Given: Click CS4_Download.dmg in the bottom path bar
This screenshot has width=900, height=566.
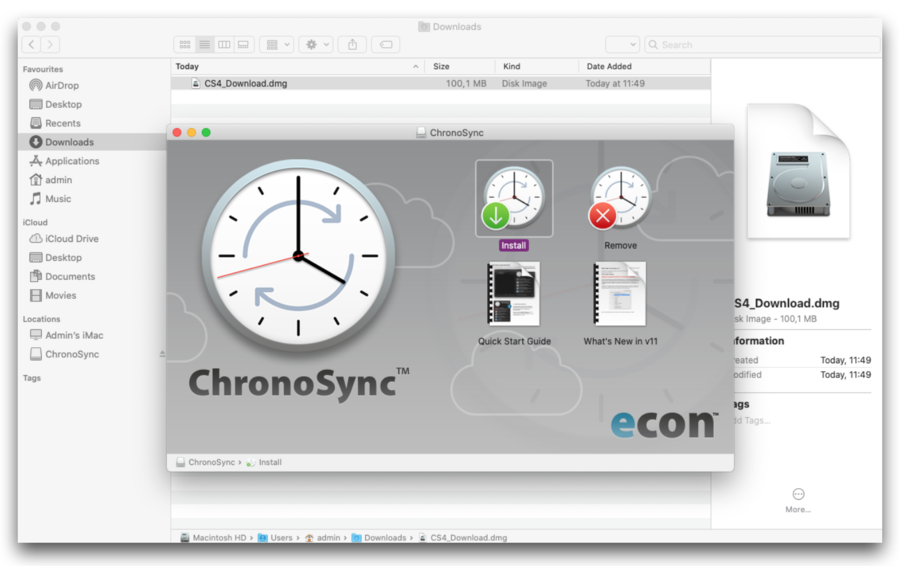Looking at the screenshot, I should click(463, 538).
